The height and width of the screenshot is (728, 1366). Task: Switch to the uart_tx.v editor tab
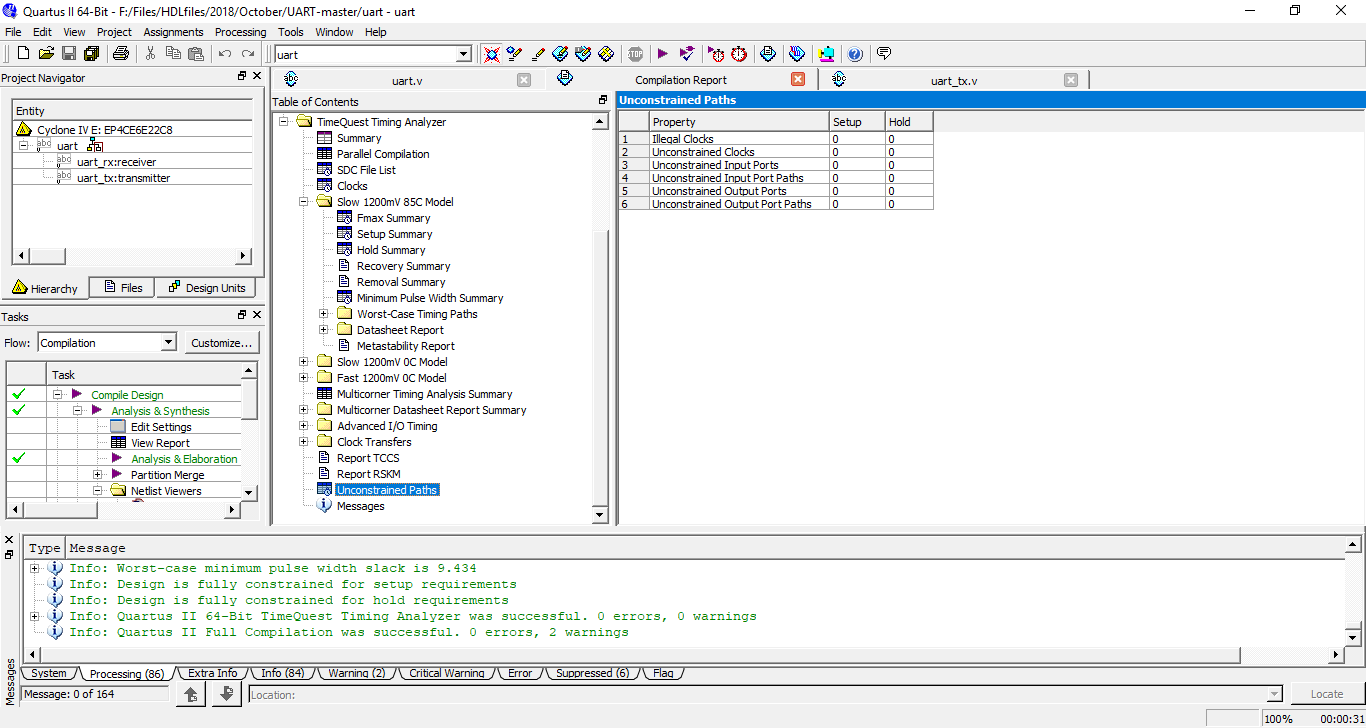pos(954,80)
